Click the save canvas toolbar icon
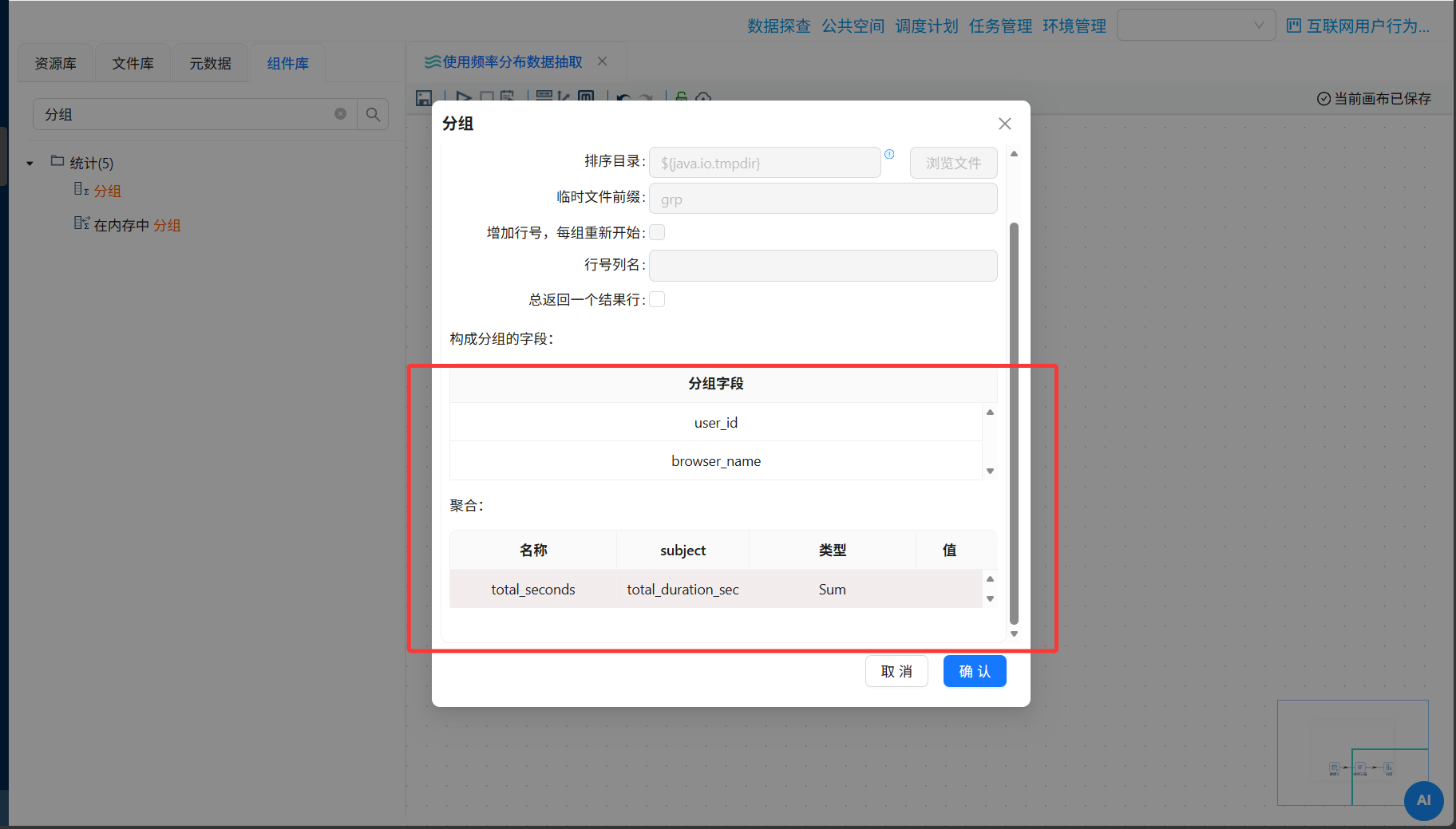 tap(424, 98)
